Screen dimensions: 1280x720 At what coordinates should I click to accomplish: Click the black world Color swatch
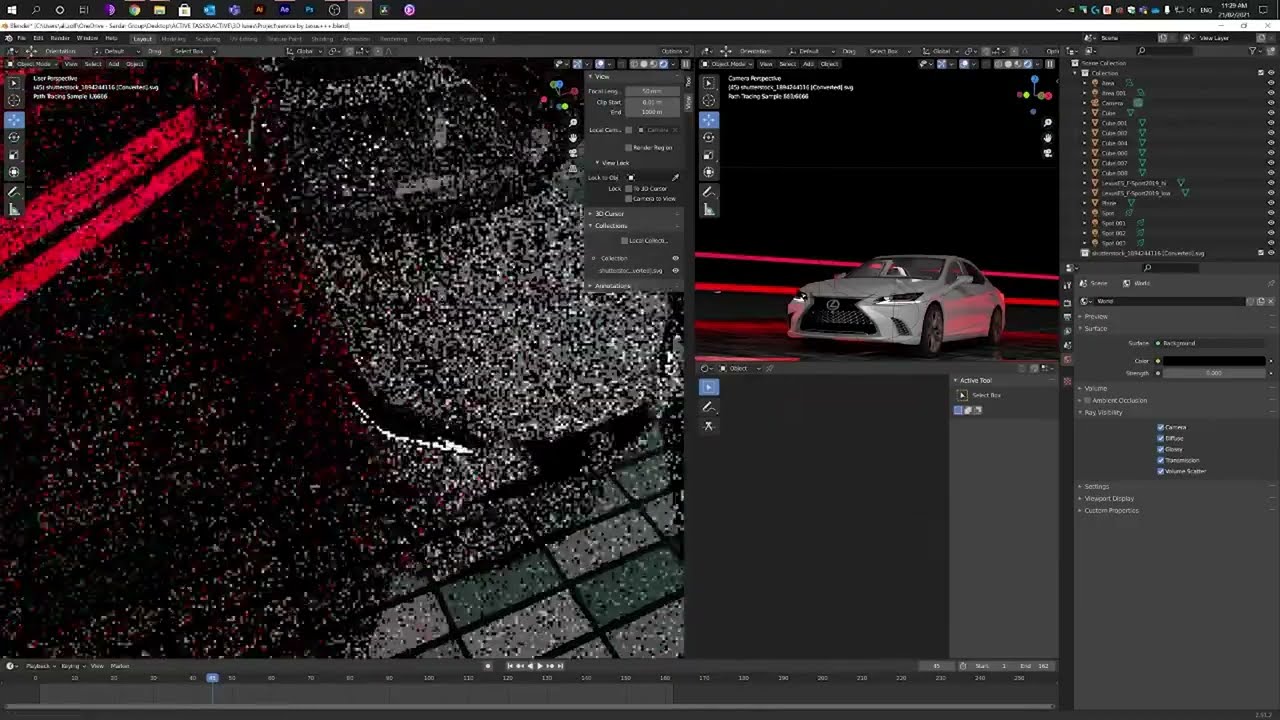tap(1214, 361)
